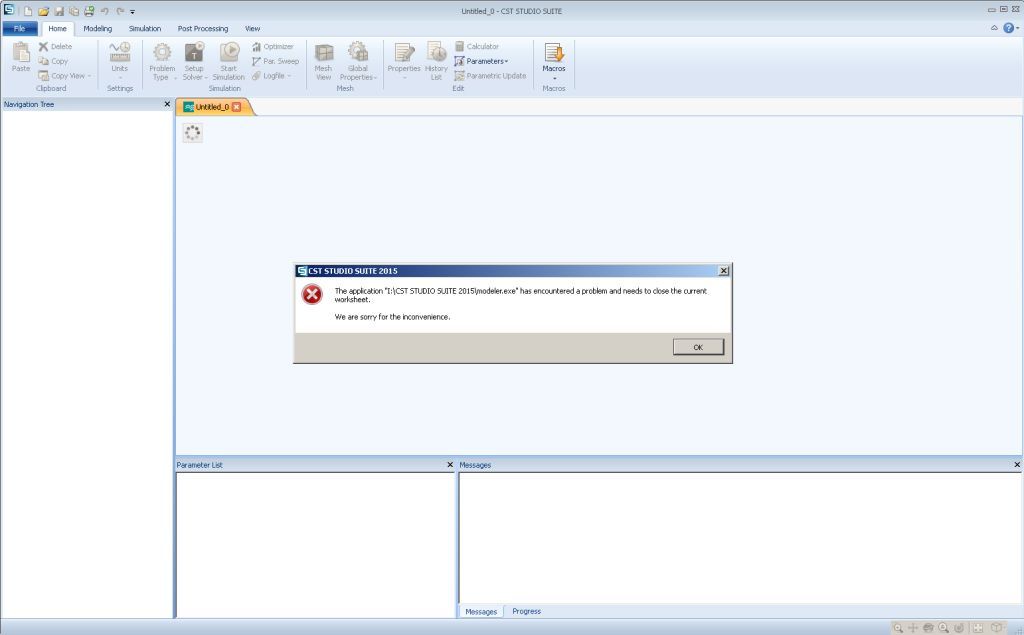Click the 3D cube view icon in status bar

(997, 628)
